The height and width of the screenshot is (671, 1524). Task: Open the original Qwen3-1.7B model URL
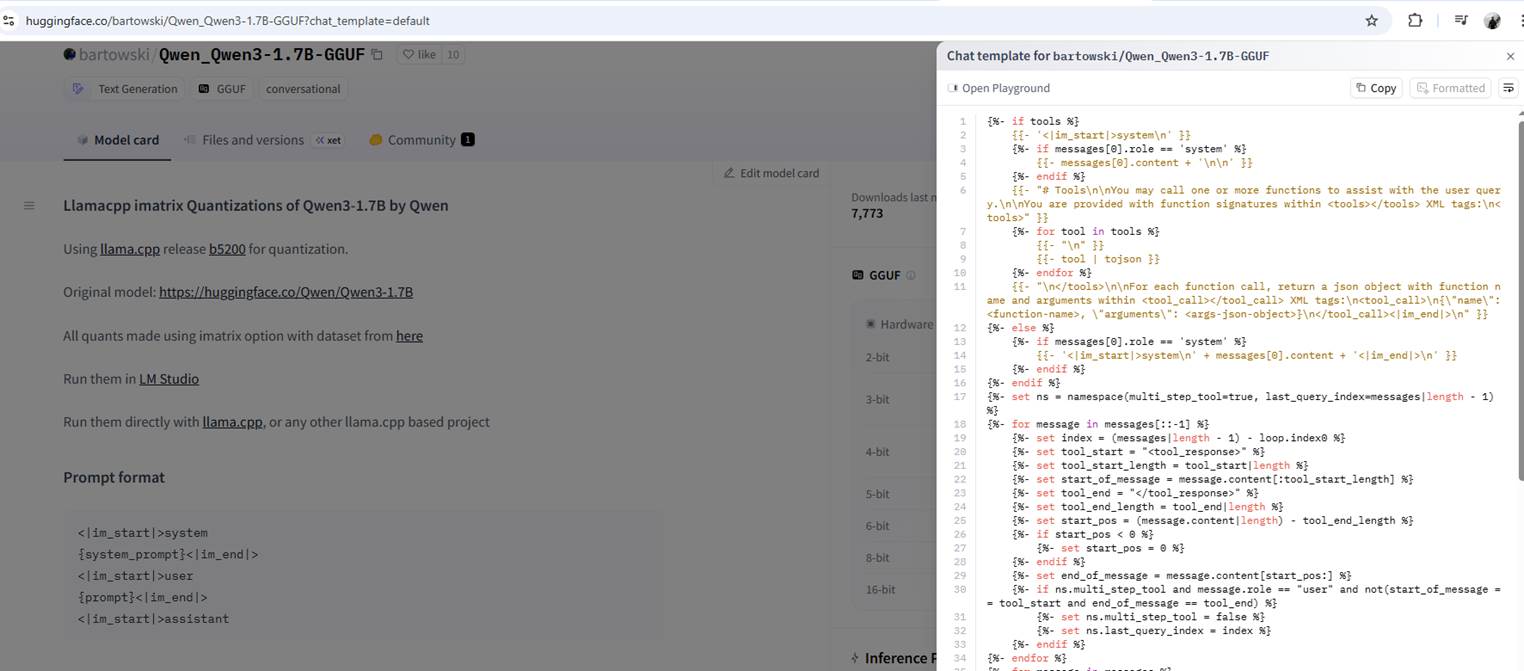pos(286,292)
